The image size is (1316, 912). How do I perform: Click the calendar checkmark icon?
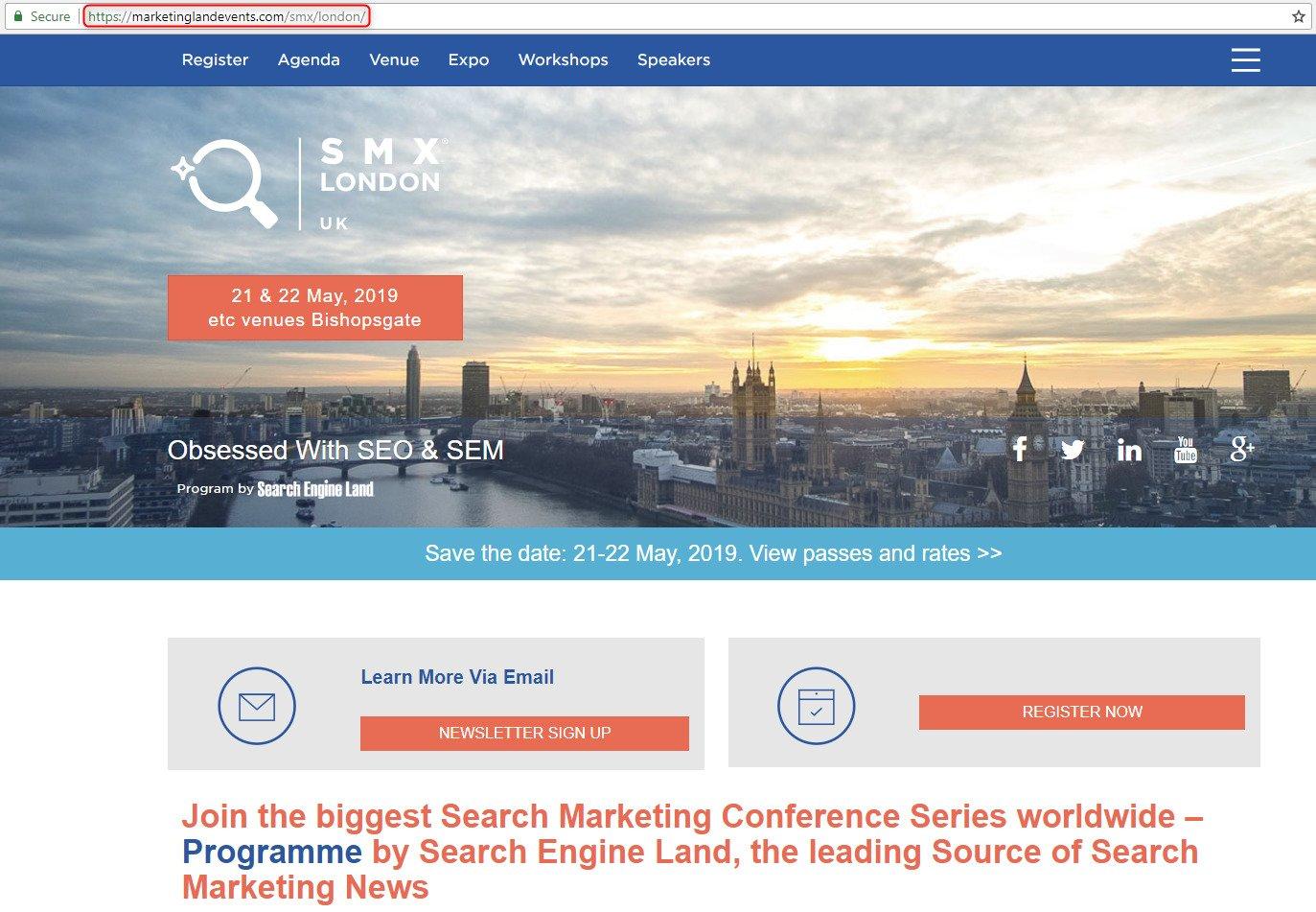click(x=816, y=706)
